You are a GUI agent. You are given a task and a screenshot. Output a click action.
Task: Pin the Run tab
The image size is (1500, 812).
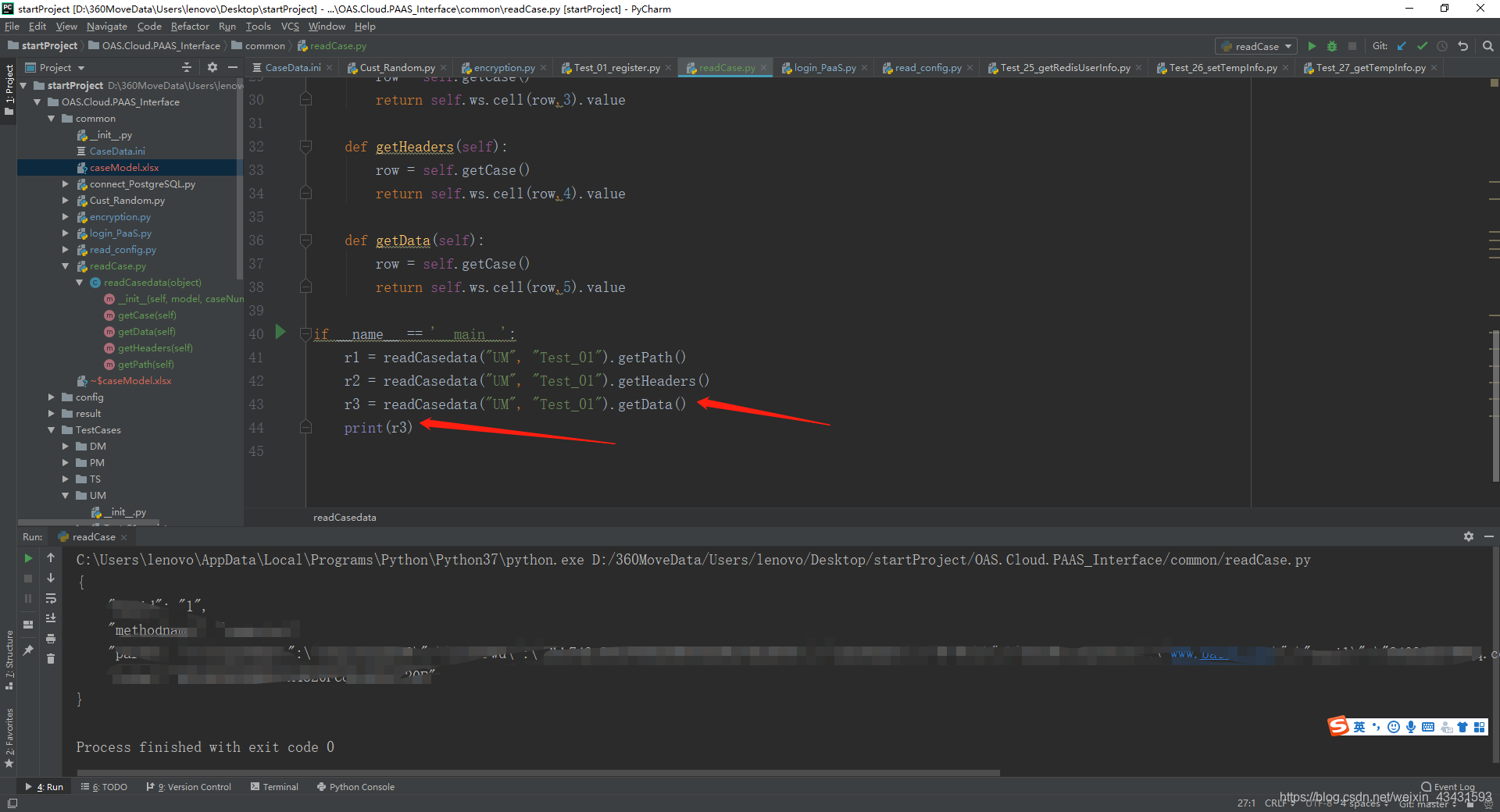(x=28, y=650)
